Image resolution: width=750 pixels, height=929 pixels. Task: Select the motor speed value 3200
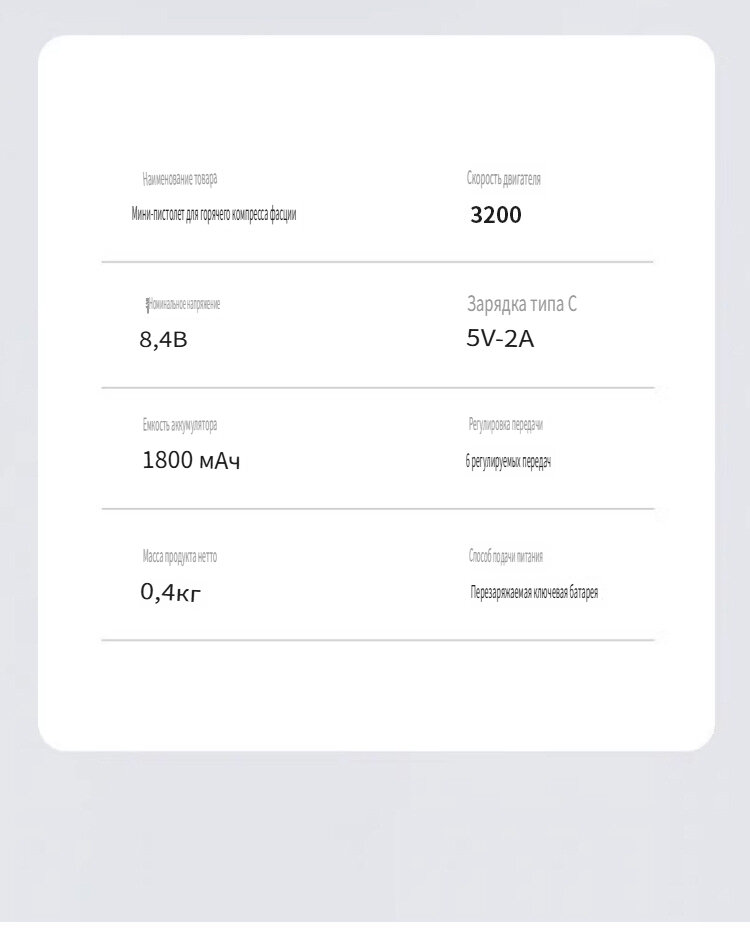coord(496,215)
